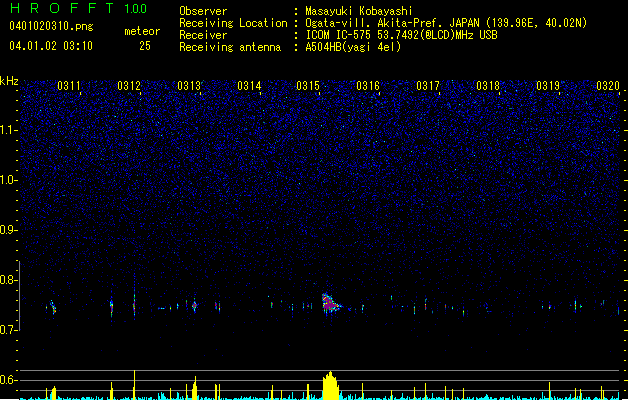Click the ICOM IC-575 receiver details
Image resolution: width=629 pixels, height=400 pixels.
tap(402, 35)
